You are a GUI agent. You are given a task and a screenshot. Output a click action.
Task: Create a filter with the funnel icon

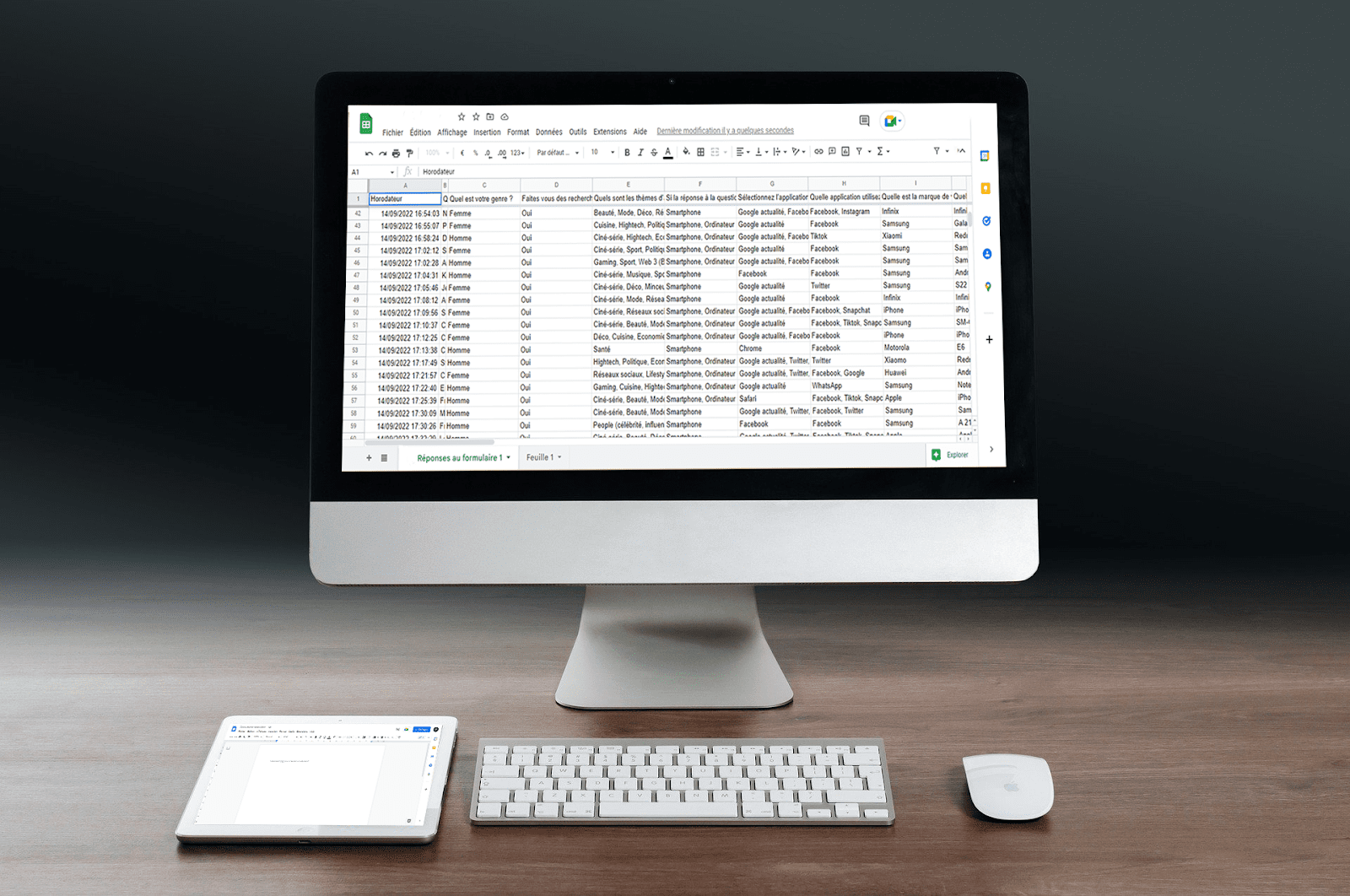(x=859, y=151)
